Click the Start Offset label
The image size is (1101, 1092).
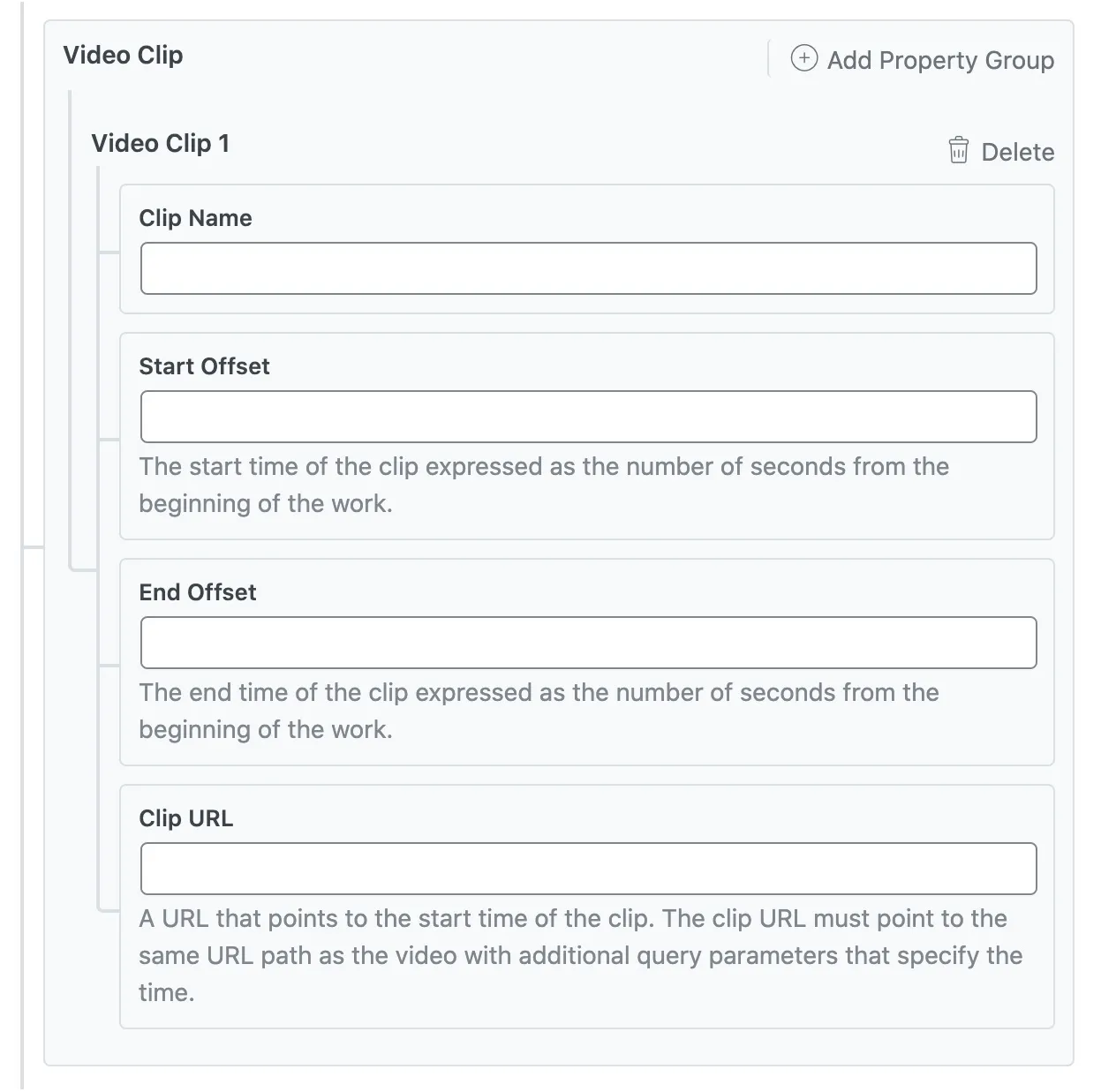click(204, 366)
